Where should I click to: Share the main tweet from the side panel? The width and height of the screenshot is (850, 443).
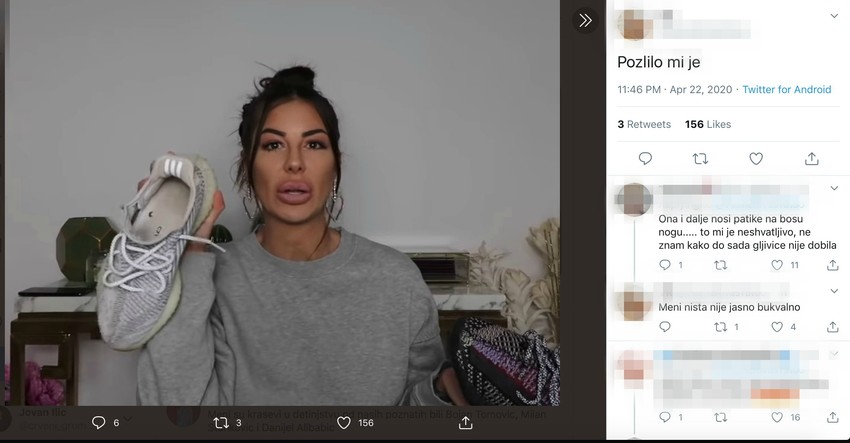pos(812,158)
